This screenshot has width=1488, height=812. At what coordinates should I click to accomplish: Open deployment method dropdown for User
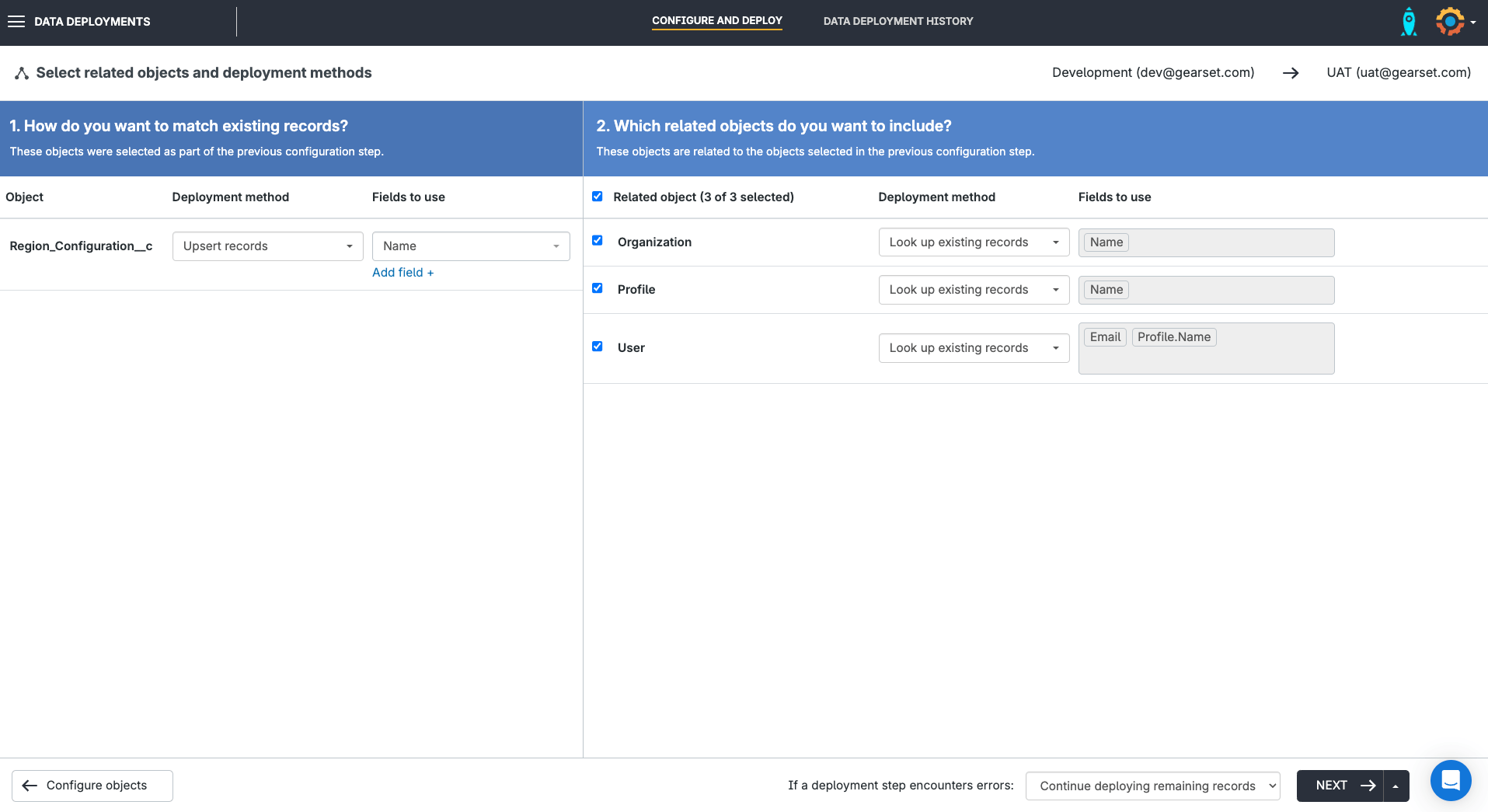974,348
